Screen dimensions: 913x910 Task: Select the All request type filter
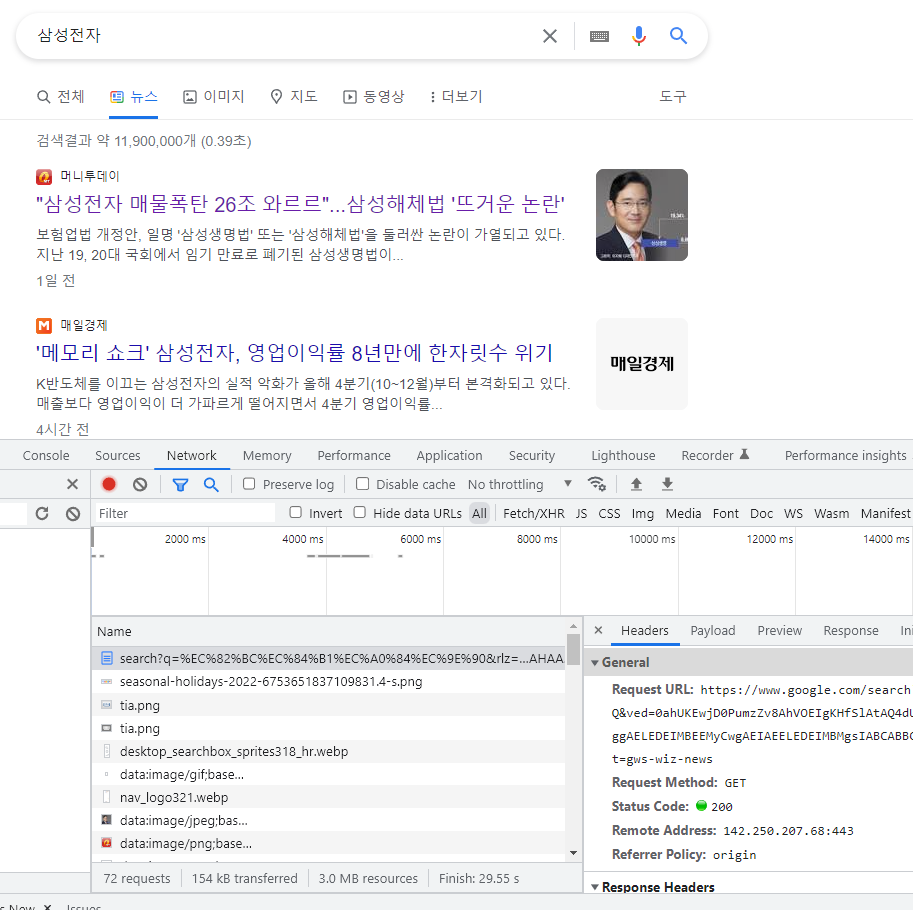pos(479,514)
